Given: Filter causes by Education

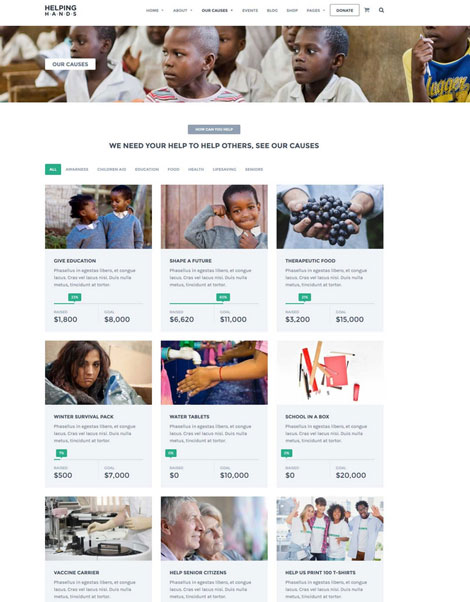Looking at the screenshot, I should (147, 169).
